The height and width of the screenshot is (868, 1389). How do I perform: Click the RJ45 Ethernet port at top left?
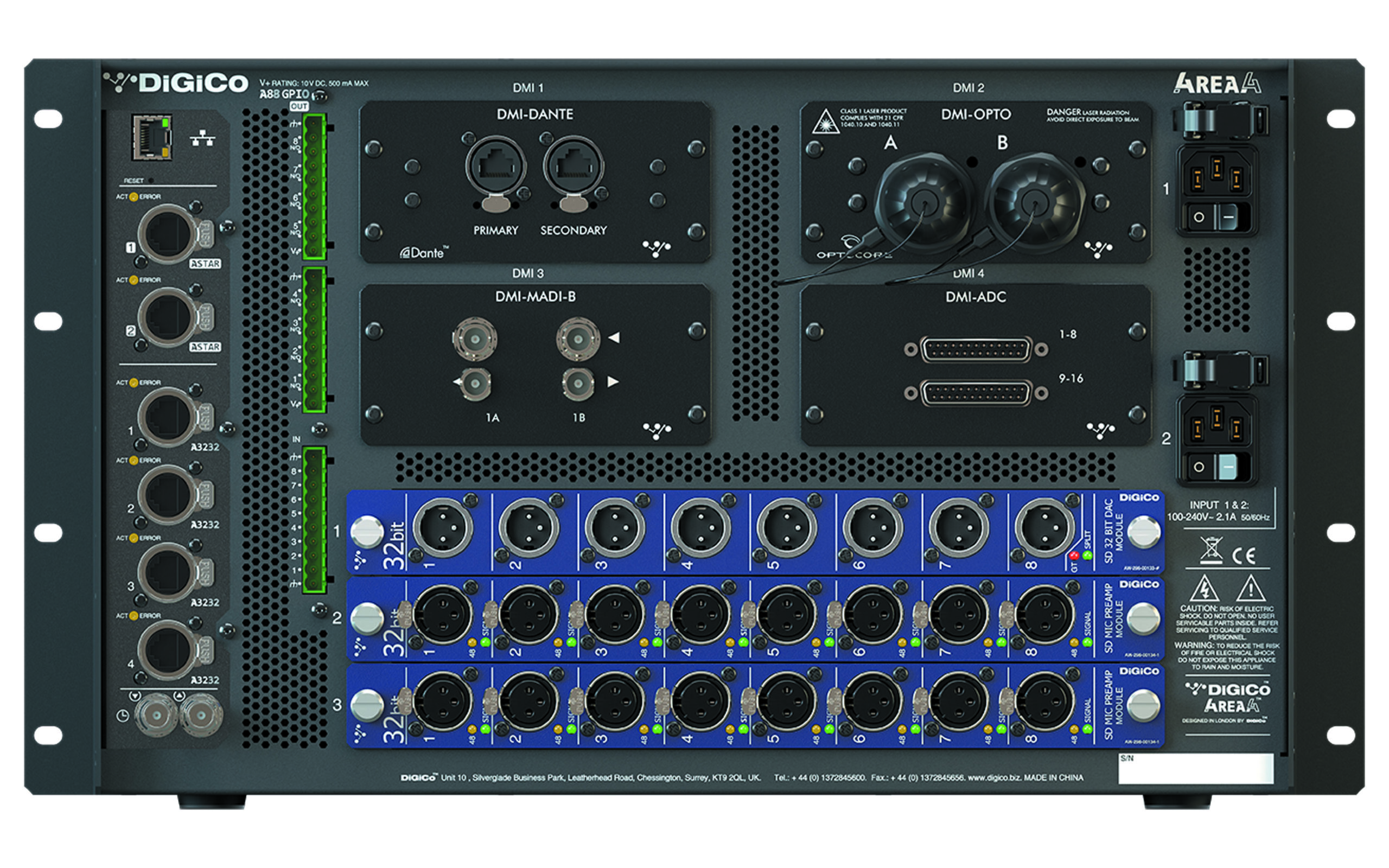pyautogui.click(x=152, y=137)
